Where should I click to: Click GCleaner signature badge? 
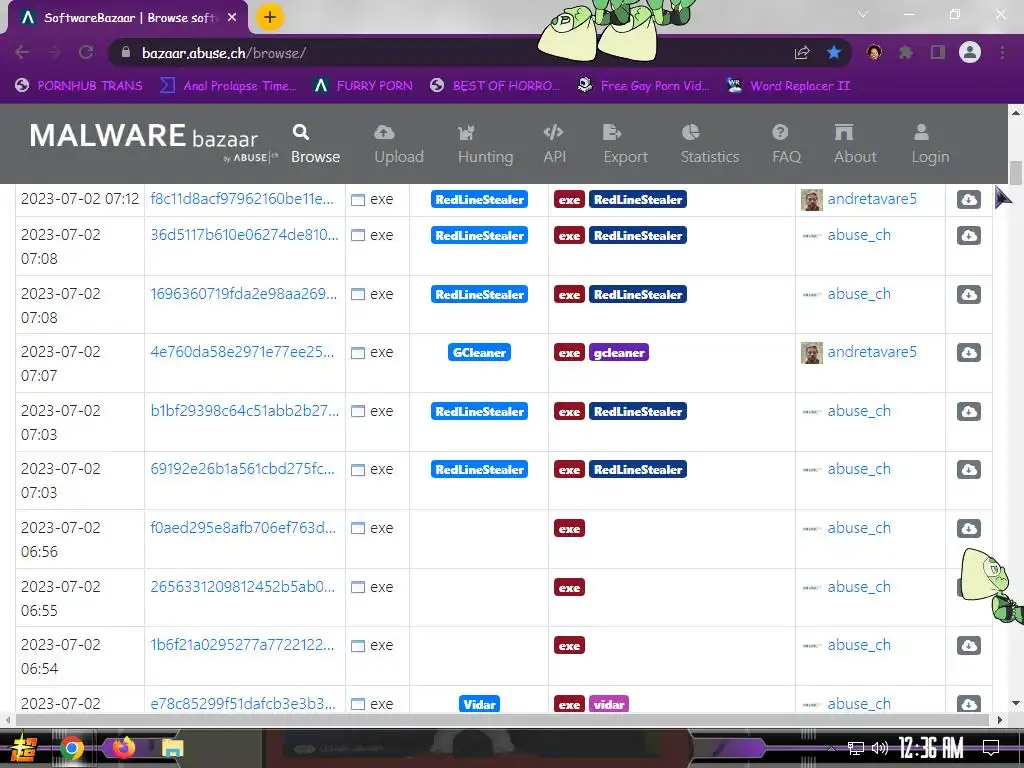pyautogui.click(x=479, y=353)
